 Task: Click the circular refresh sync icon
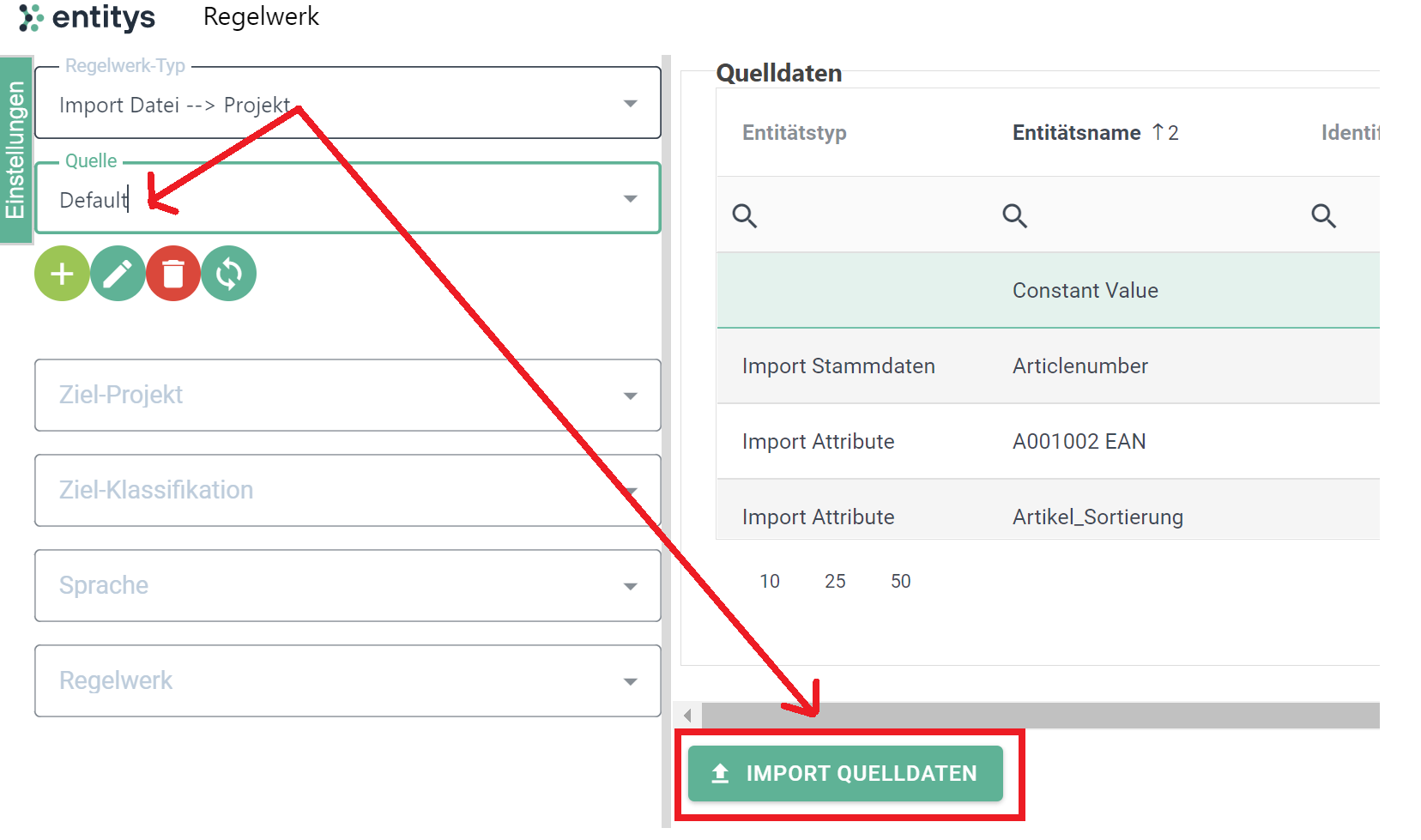[x=229, y=274]
